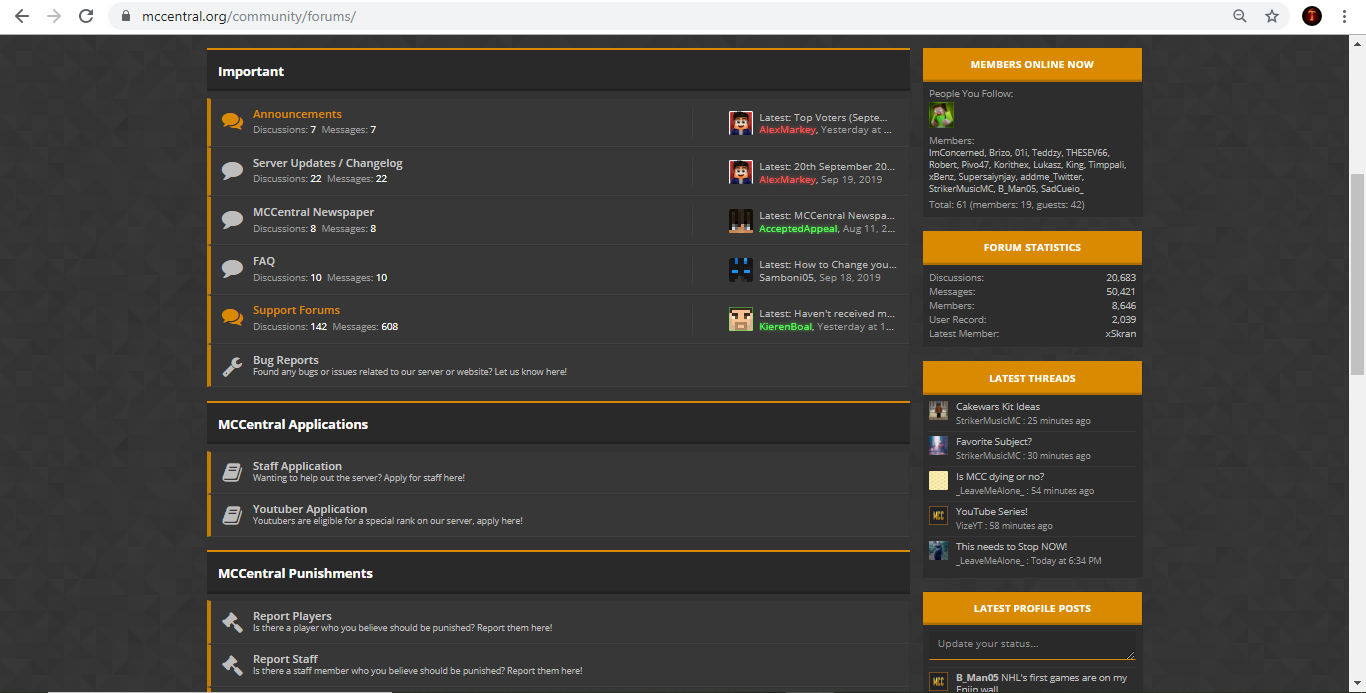Open AlexMarkey avatar in Server Updates row
Screen dimensions: 1366x693
click(x=741, y=172)
